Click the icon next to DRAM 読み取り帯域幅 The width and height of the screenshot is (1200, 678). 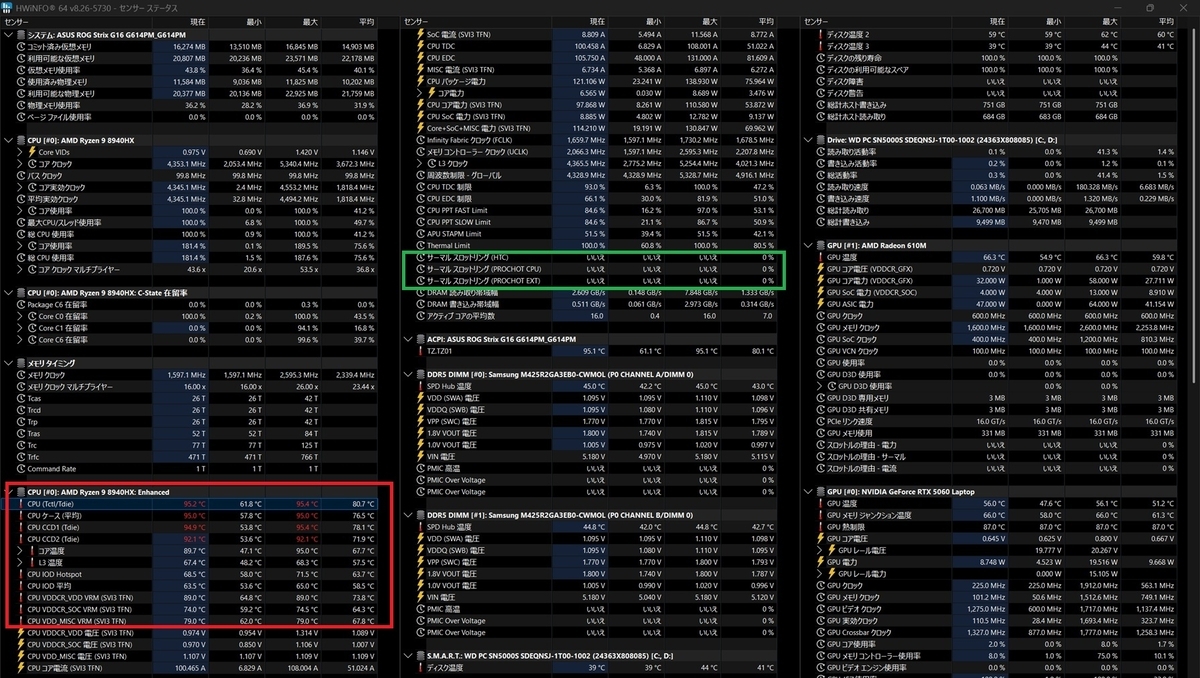420,292
